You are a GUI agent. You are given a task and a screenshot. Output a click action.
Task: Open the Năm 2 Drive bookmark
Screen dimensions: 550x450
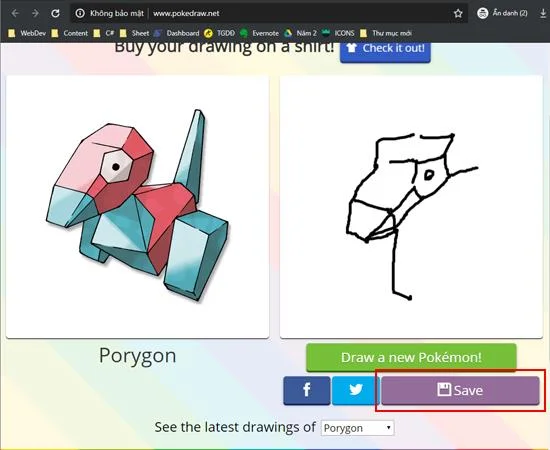(300, 33)
